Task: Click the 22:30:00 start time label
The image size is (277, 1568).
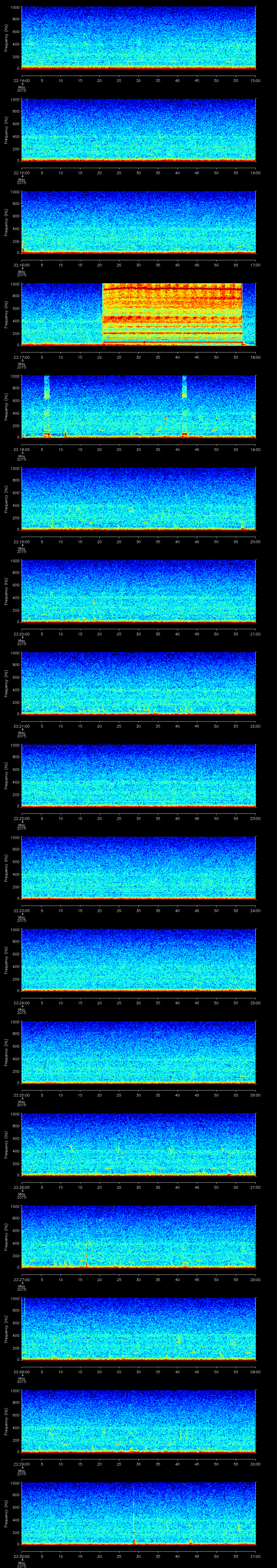Action: point(21,1556)
